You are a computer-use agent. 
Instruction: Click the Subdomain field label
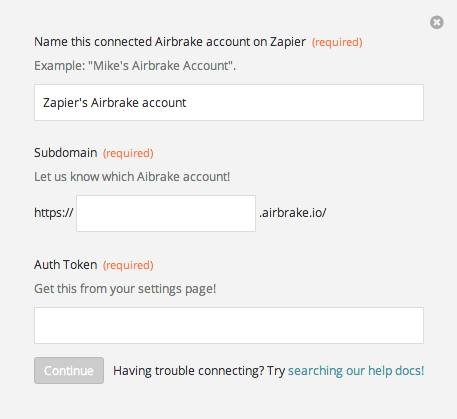pyautogui.click(x=66, y=153)
